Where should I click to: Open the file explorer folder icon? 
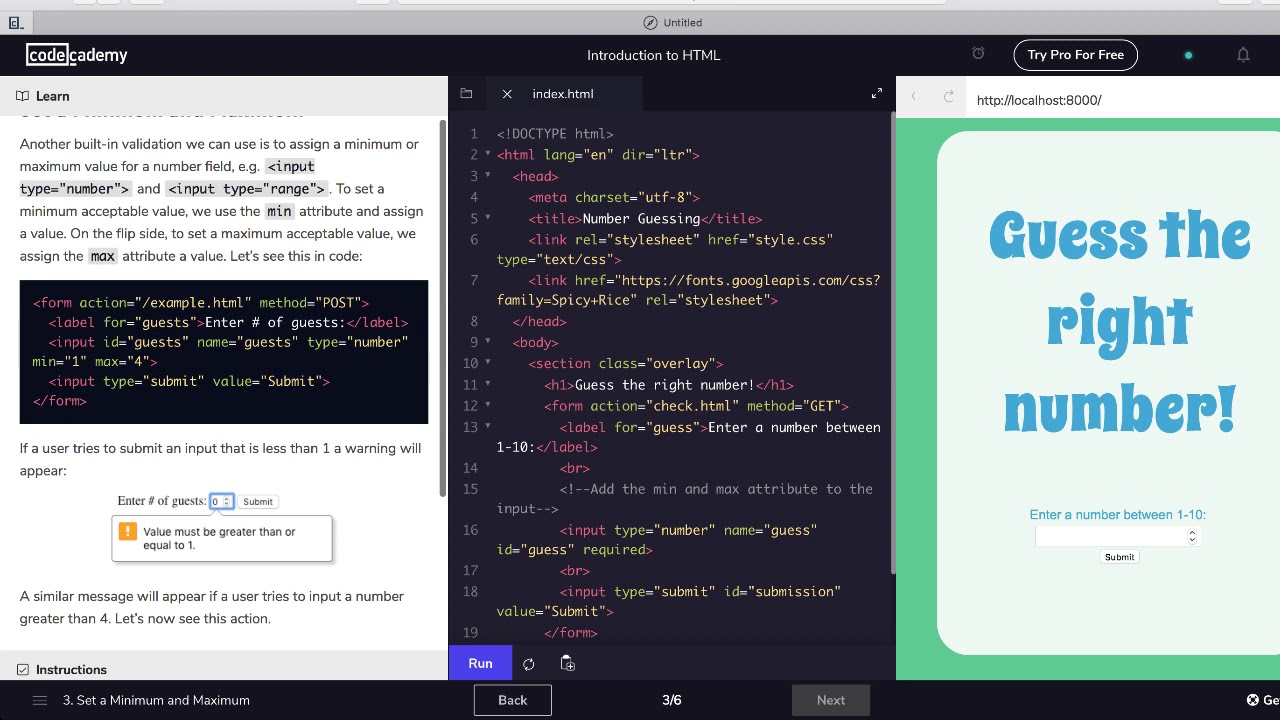pos(466,94)
